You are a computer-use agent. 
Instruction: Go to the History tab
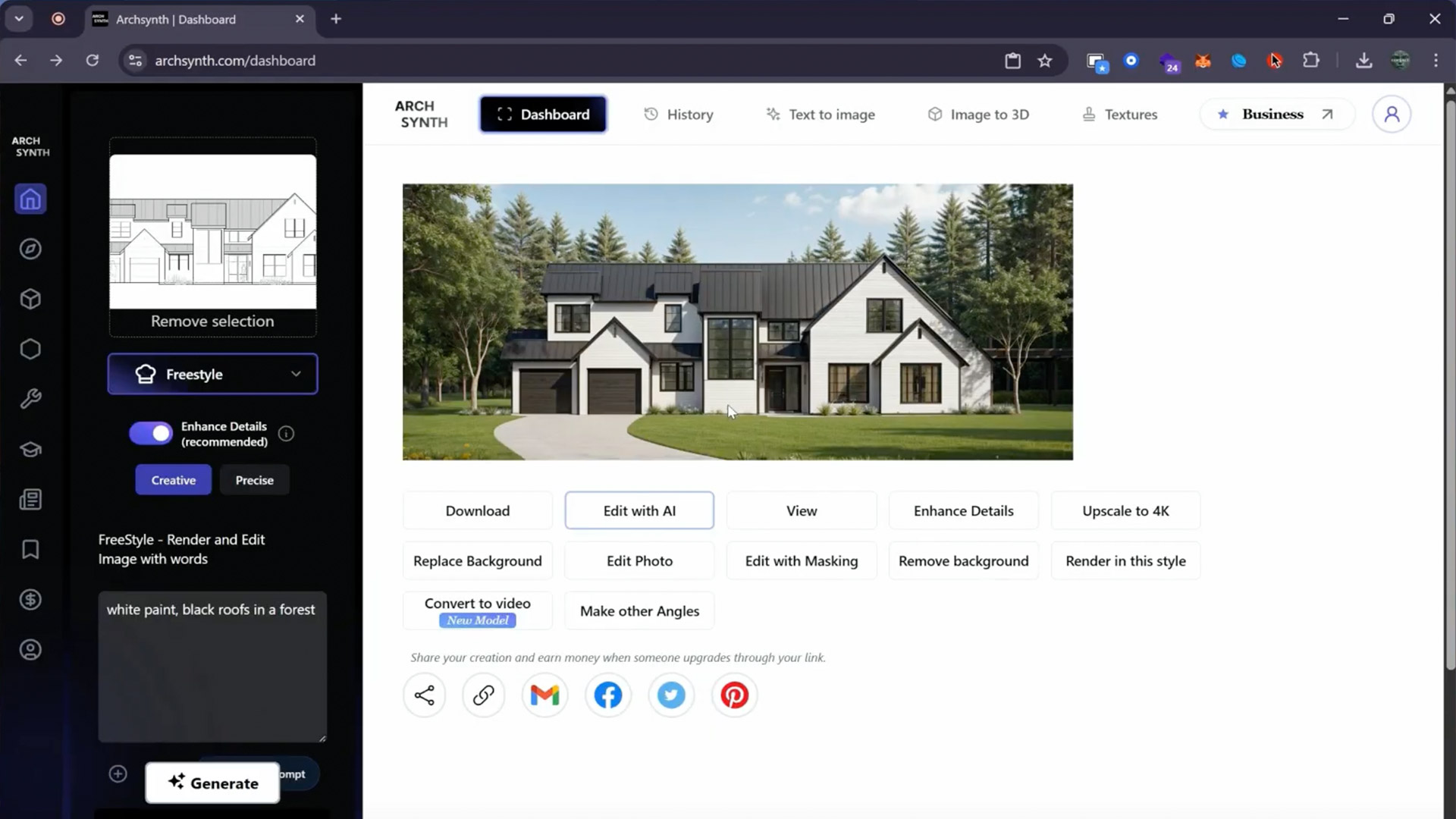click(x=679, y=115)
